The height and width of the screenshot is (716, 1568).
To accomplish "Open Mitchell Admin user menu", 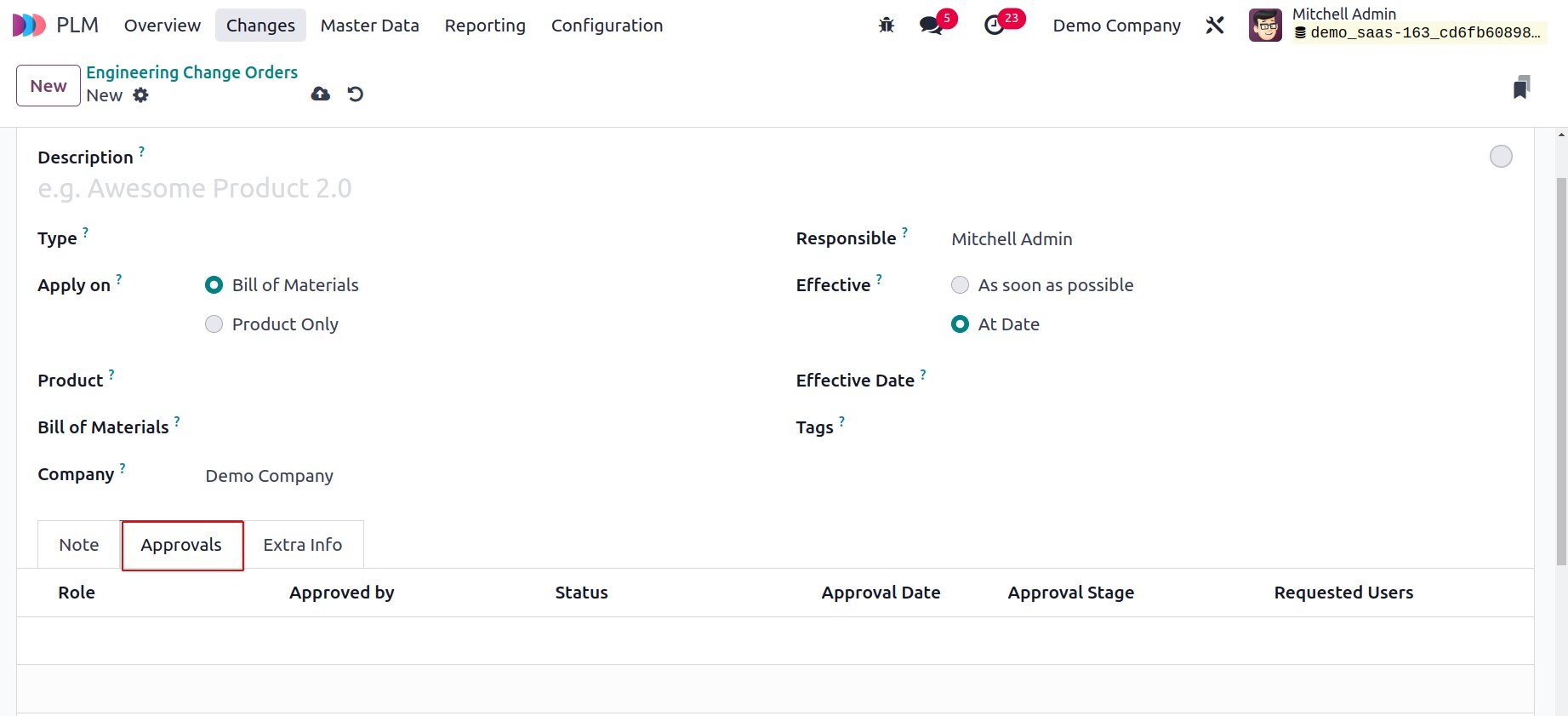I will 1397,26.
